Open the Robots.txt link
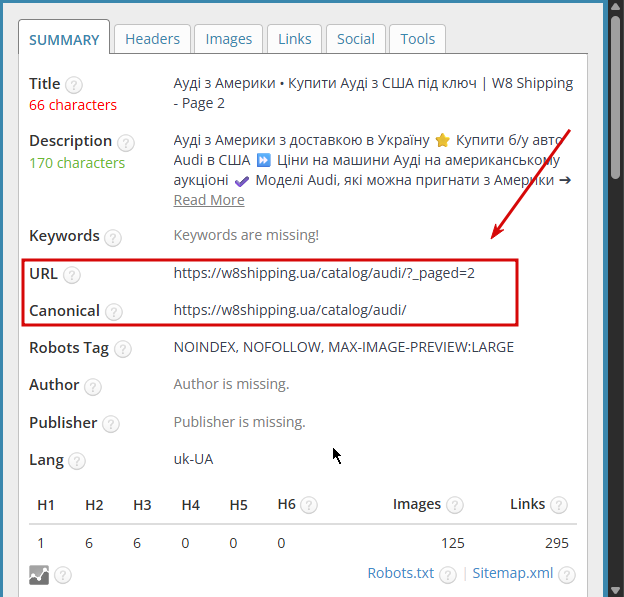The width and height of the screenshot is (624, 597). click(x=400, y=573)
